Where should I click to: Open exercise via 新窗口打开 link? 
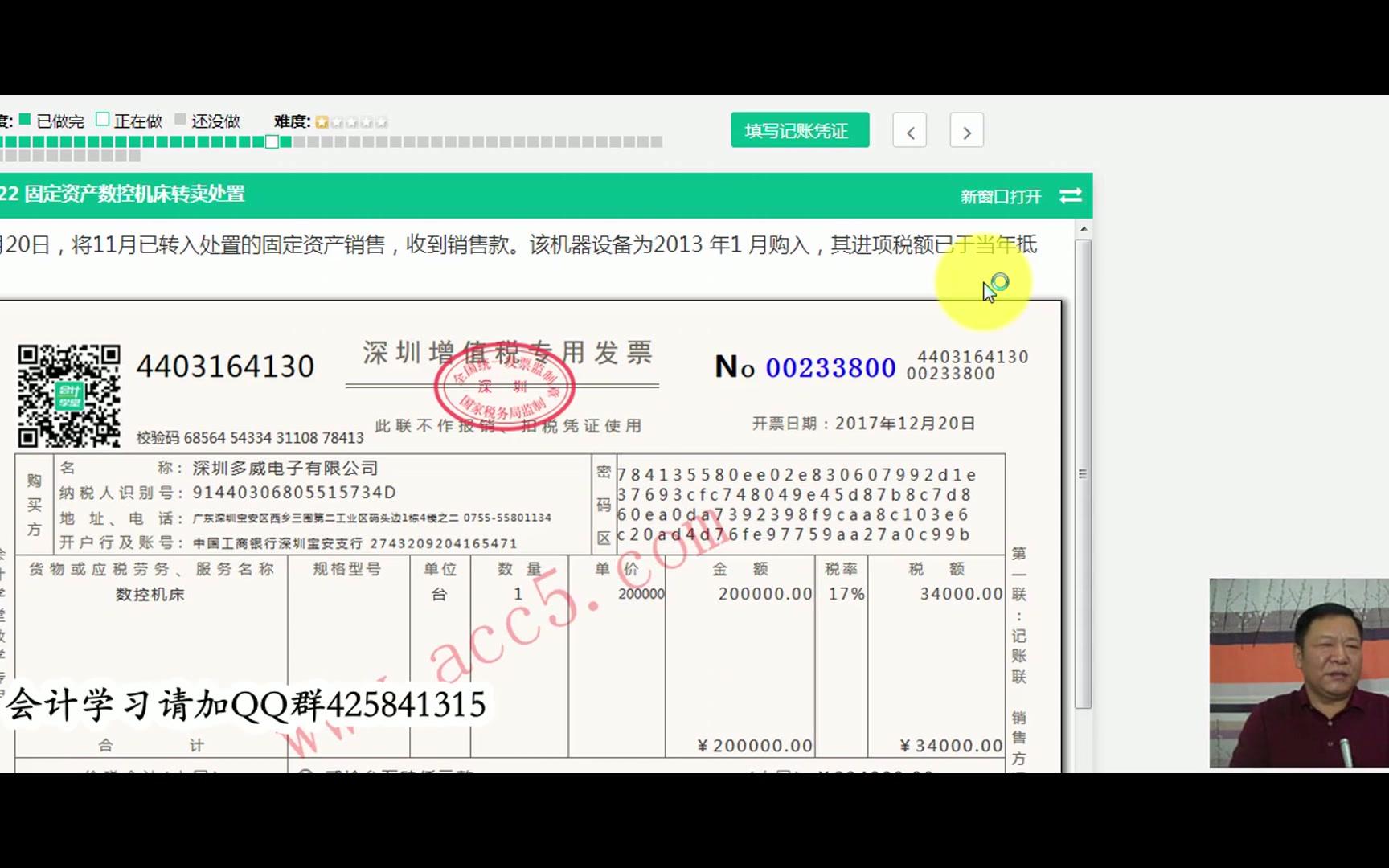(999, 195)
